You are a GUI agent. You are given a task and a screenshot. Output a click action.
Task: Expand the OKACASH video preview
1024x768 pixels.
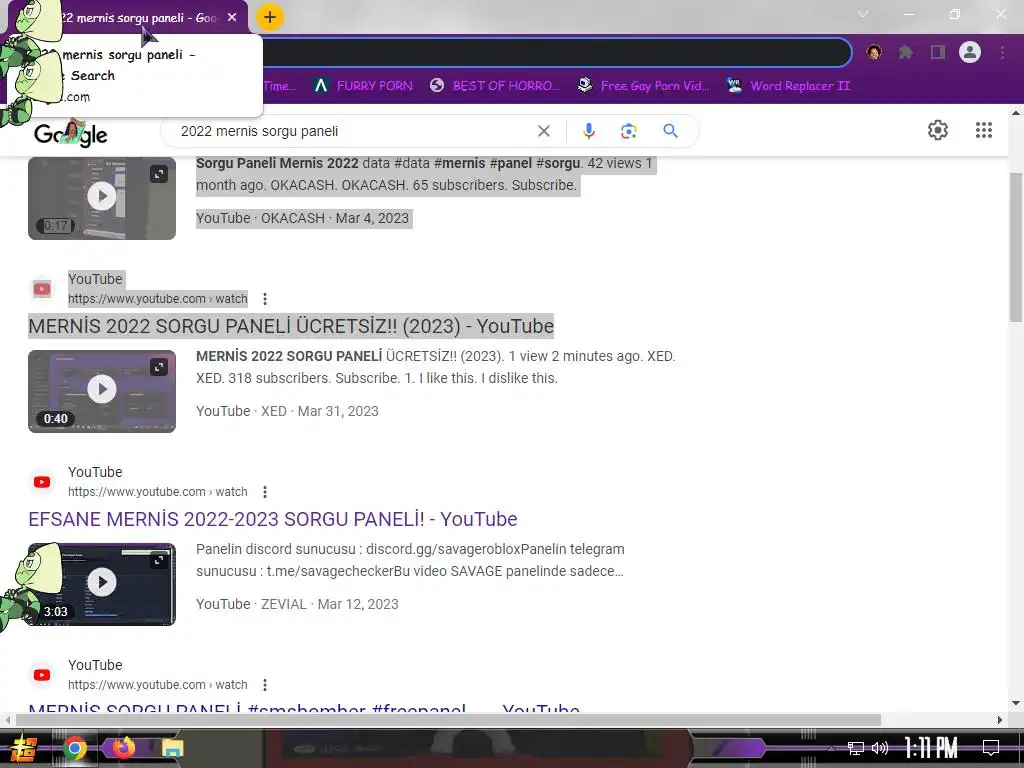159,174
